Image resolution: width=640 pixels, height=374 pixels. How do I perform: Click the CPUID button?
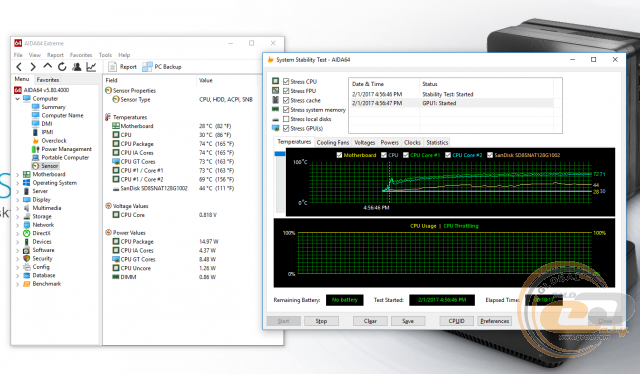(456, 321)
